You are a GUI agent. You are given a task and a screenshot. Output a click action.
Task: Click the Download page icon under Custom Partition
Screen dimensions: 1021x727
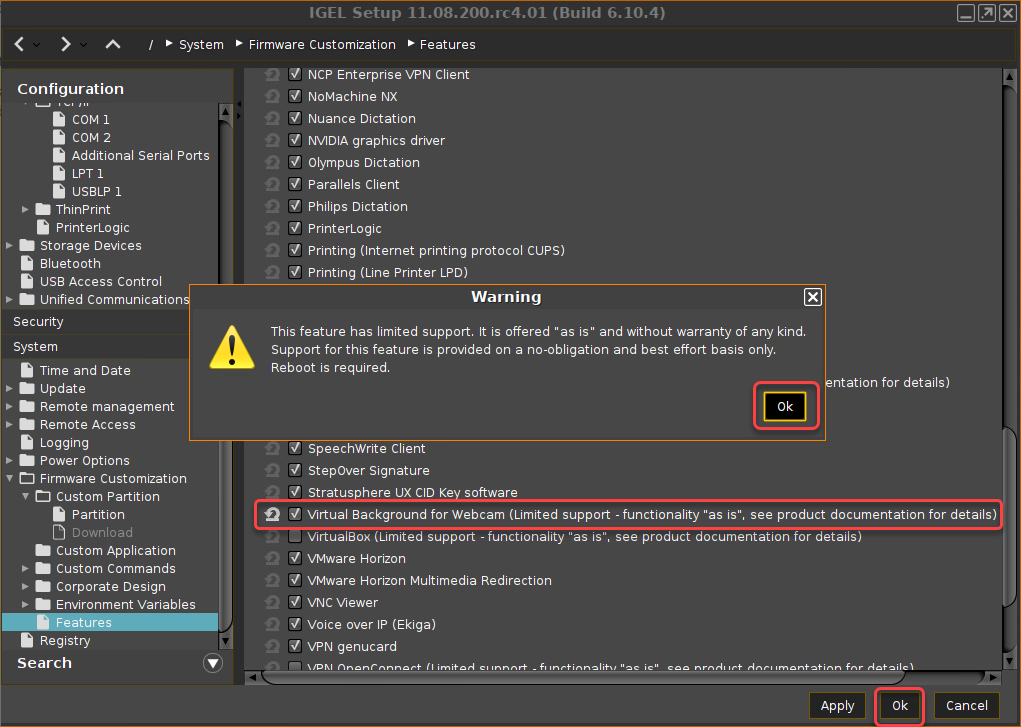click(x=61, y=532)
